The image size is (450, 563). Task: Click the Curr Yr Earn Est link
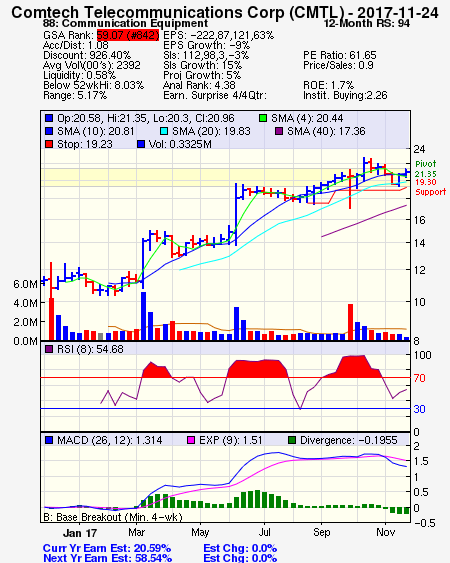pyautogui.click(x=107, y=548)
